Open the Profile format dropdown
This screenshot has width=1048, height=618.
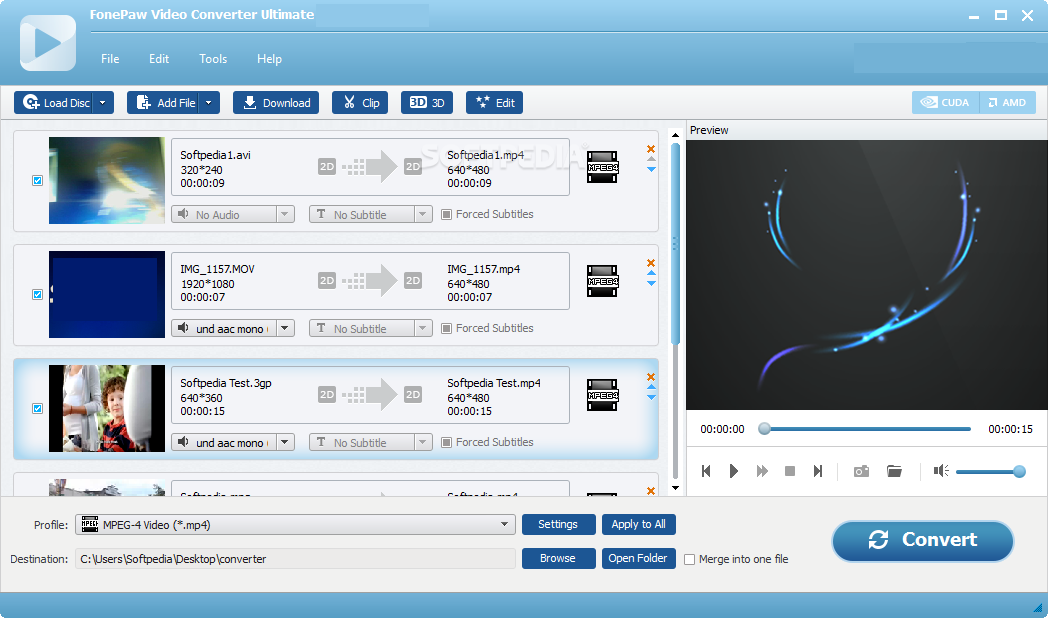click(295, 524)
